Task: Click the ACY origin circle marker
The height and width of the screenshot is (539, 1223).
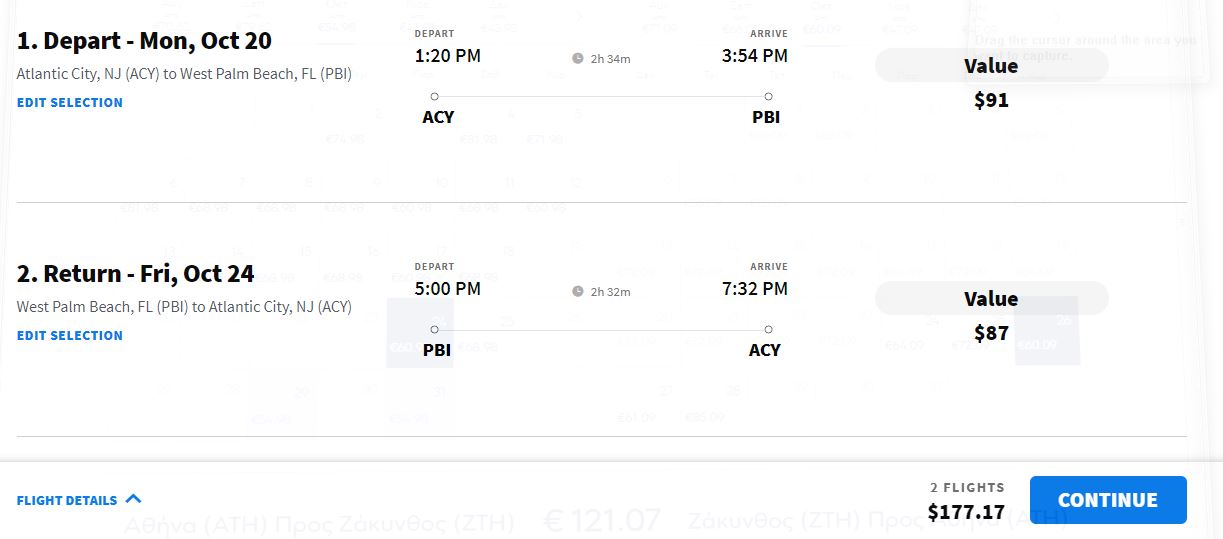Action: (x=434, y=97)
